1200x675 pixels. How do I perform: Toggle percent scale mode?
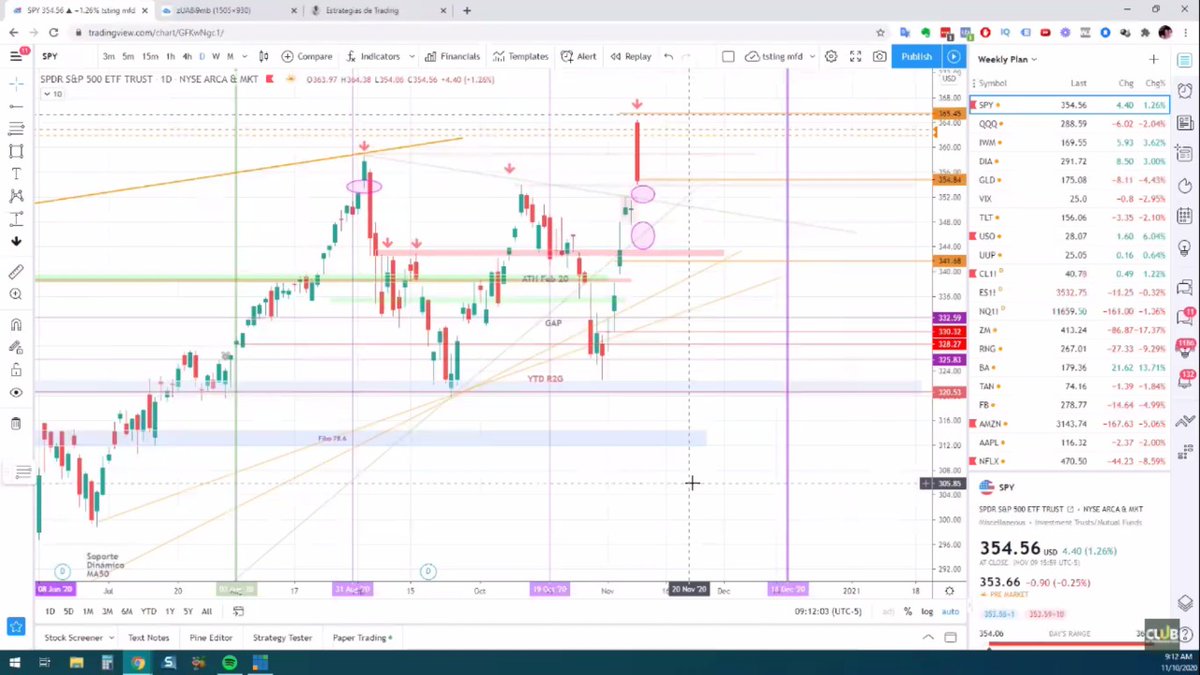point(908,611)
